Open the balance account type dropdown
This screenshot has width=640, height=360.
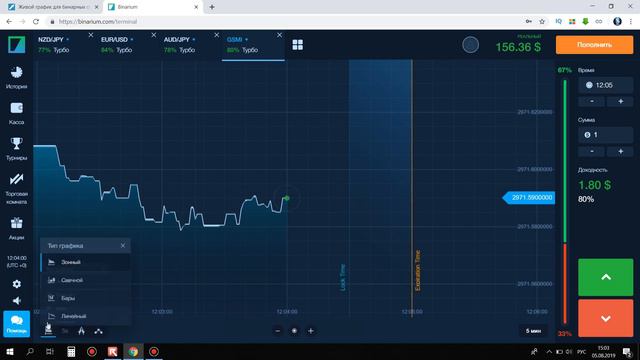pos(518,44)
